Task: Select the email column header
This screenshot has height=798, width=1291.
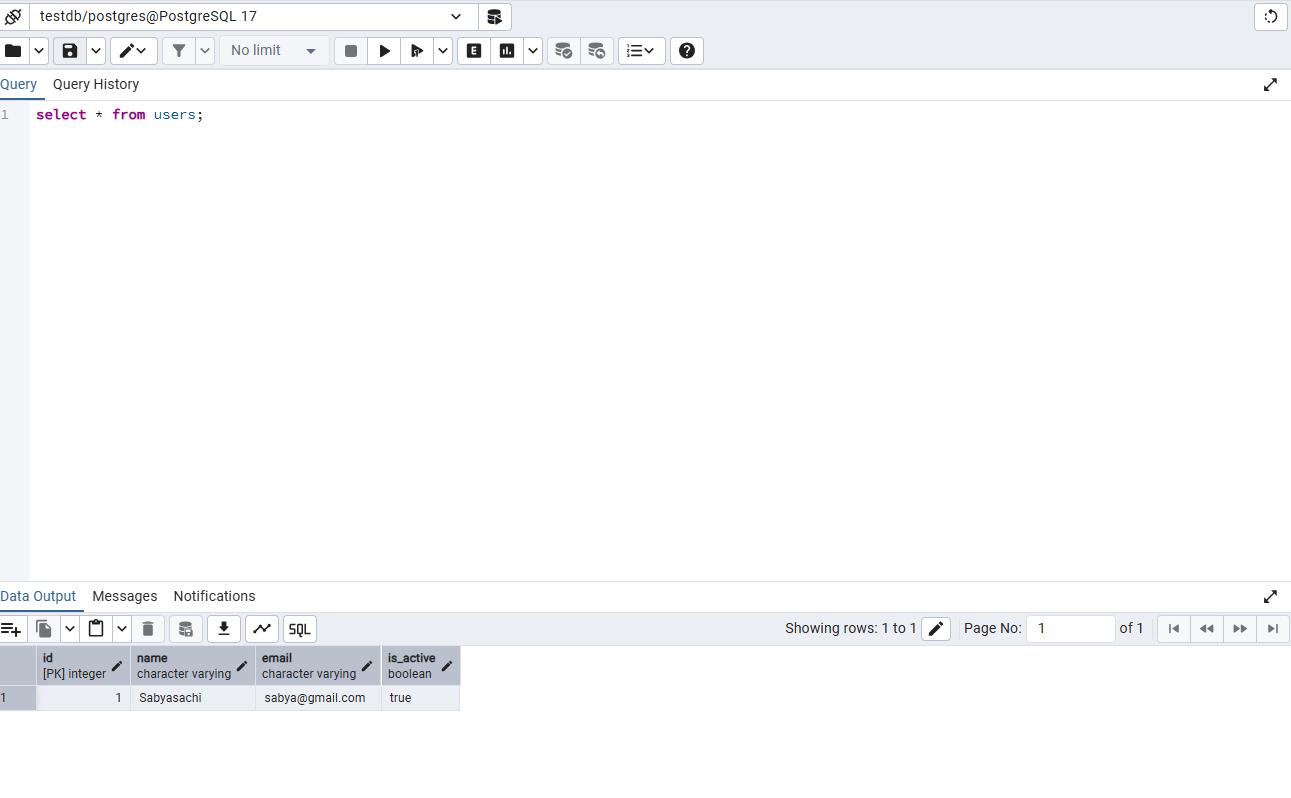Action: pos(318,666)
